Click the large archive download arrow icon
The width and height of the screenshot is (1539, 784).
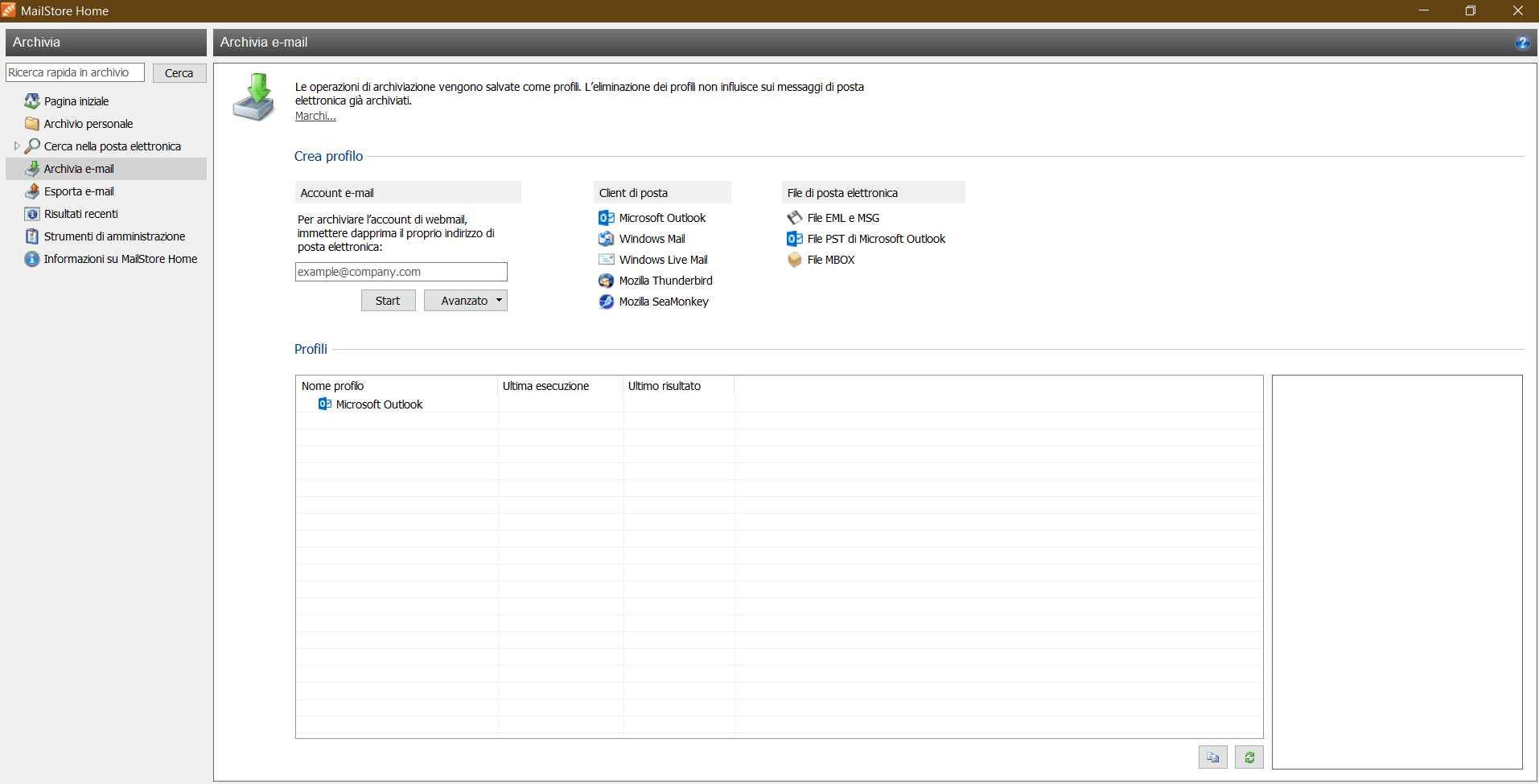[x=254, y=97]
